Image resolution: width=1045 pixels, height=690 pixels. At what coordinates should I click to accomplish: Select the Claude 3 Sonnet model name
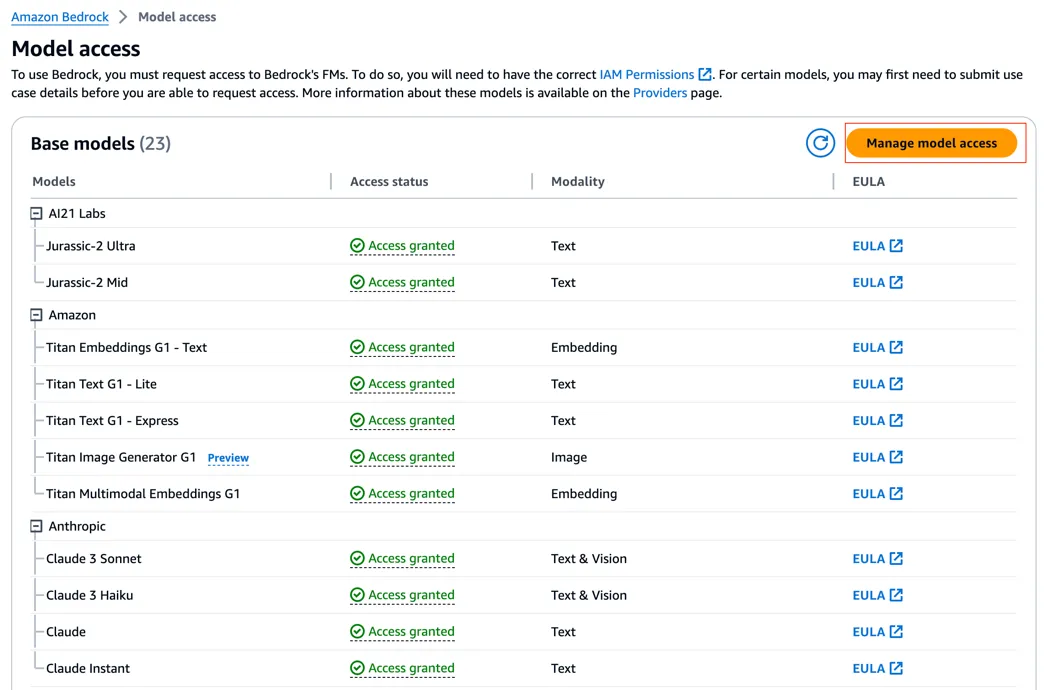[x=93, y=559]
